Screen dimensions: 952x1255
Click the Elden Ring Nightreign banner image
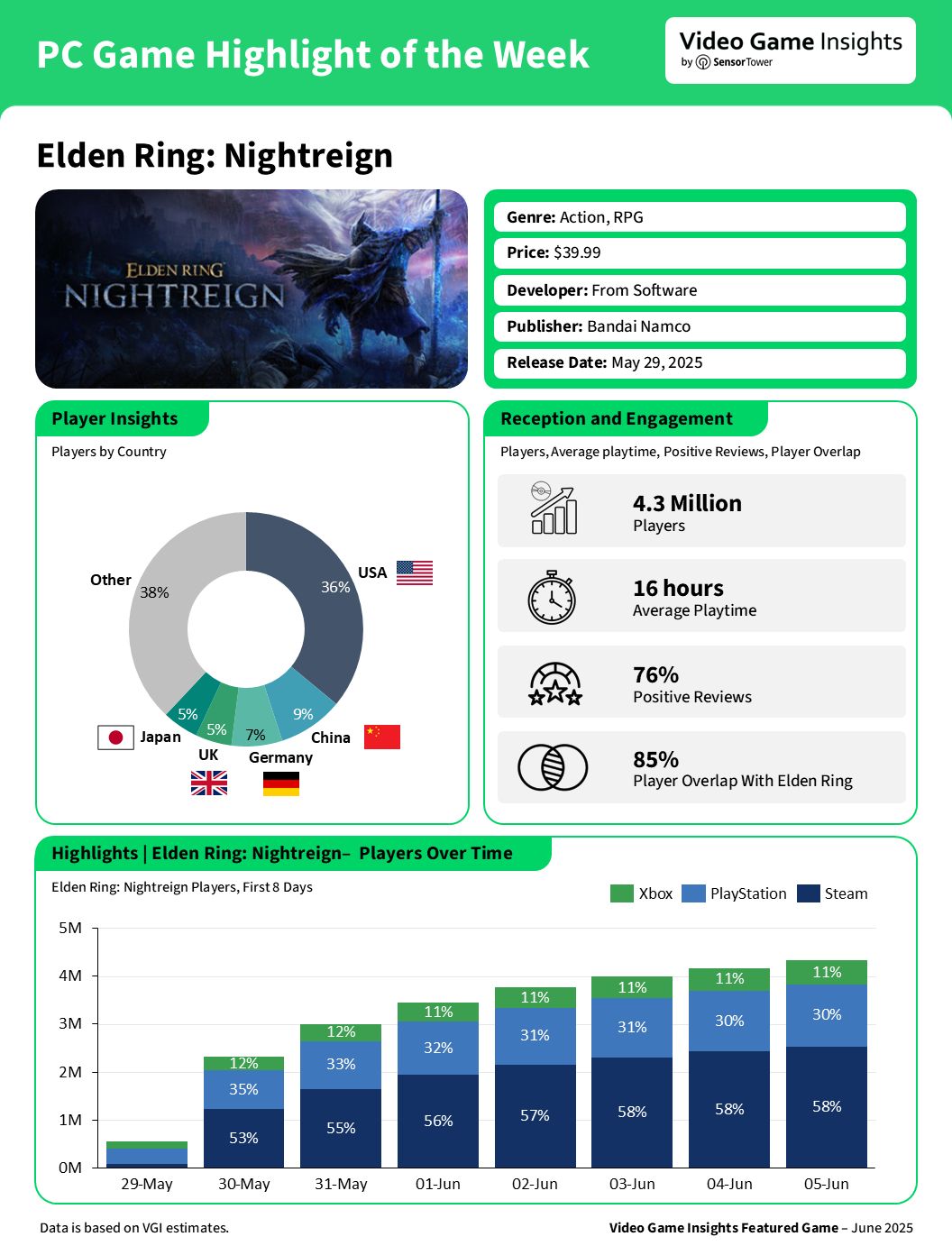pos(252,289)
